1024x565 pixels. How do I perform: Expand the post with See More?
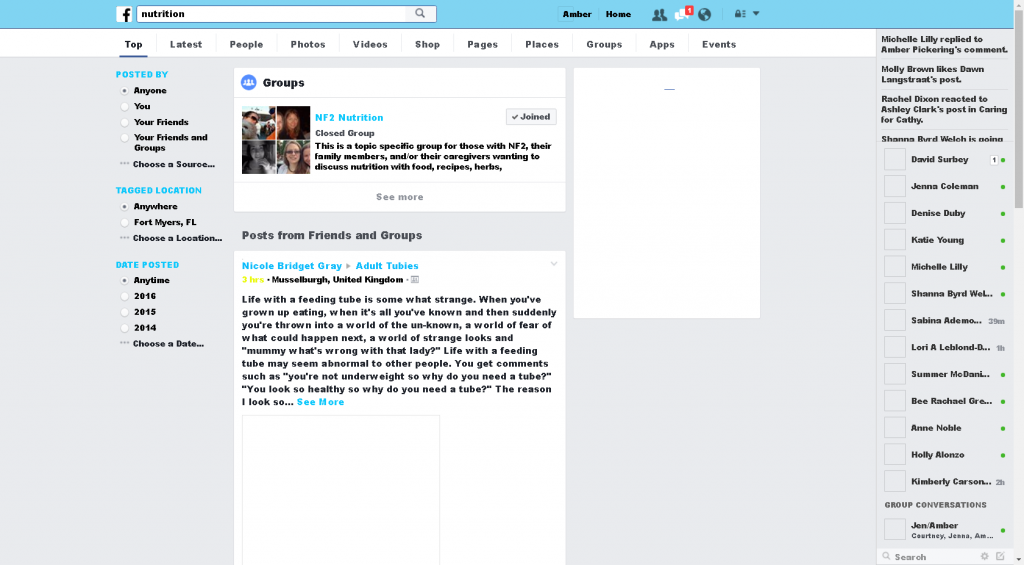320,402
